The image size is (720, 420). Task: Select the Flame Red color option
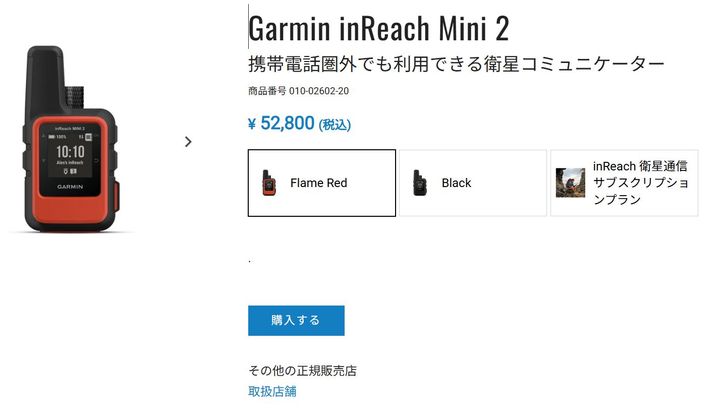(321, 183)
